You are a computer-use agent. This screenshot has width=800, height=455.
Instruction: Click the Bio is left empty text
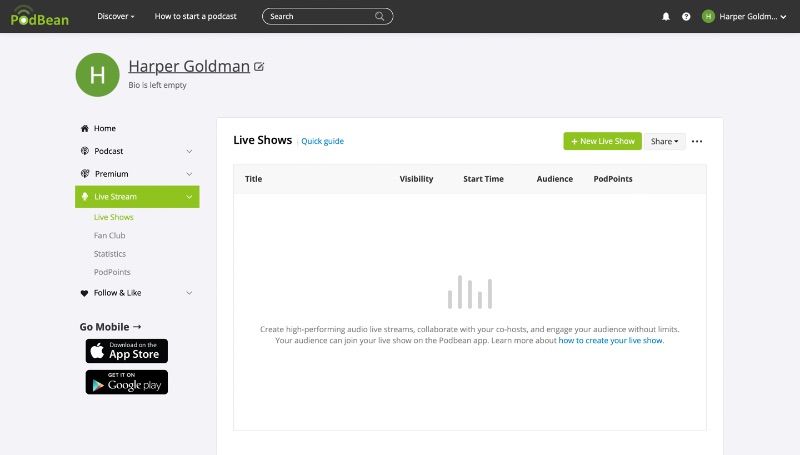click(x=157, y=85)
